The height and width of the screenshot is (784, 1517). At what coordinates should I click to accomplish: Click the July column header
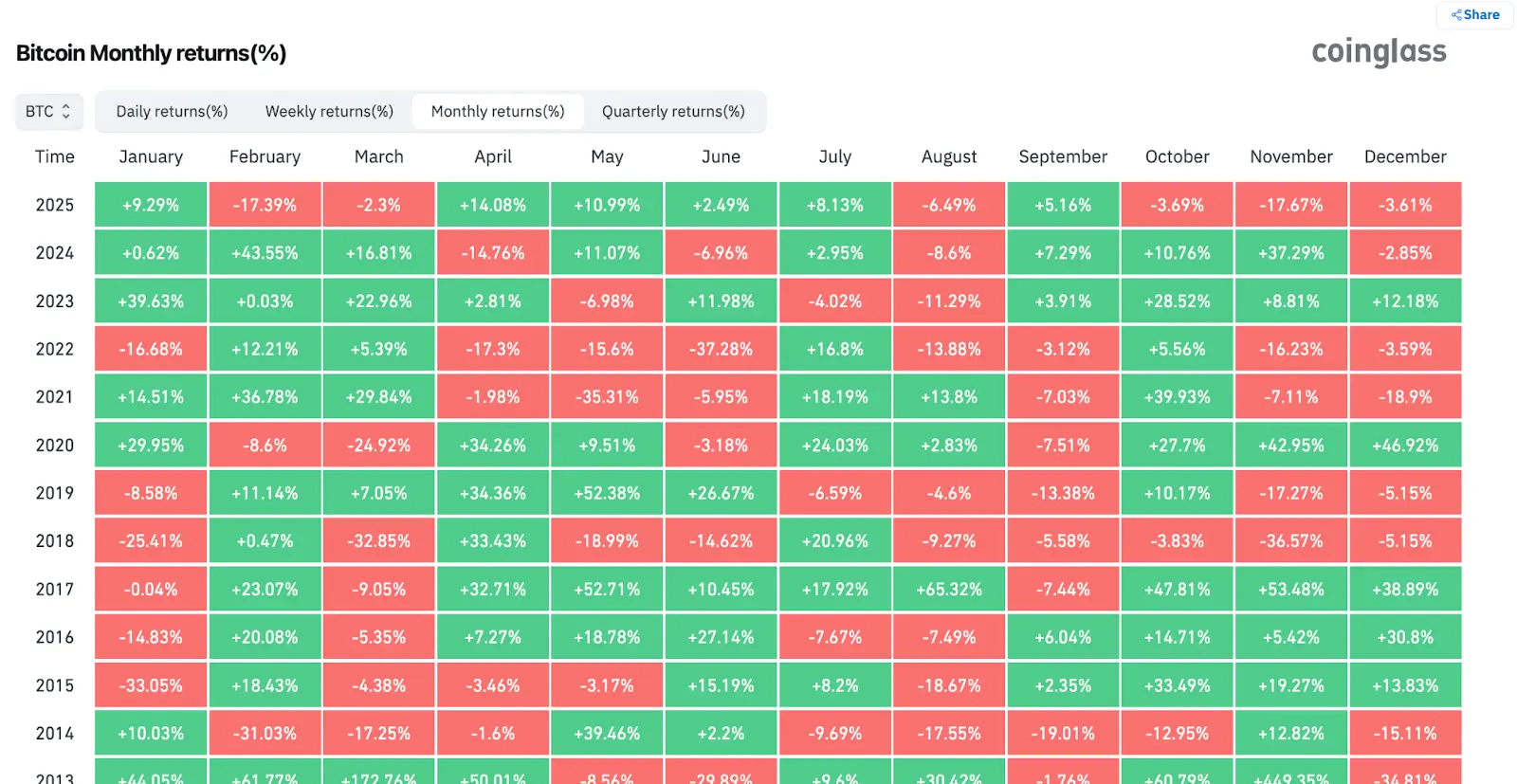pos(835,156)
